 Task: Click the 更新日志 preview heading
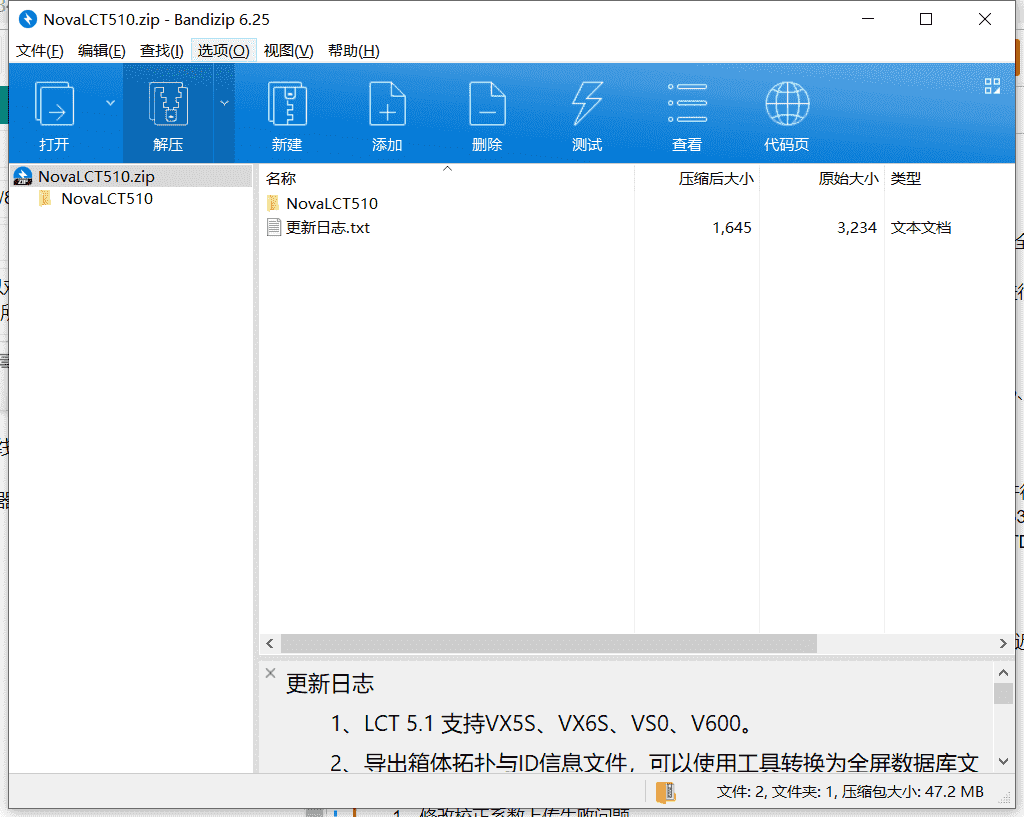coord(330,684)
